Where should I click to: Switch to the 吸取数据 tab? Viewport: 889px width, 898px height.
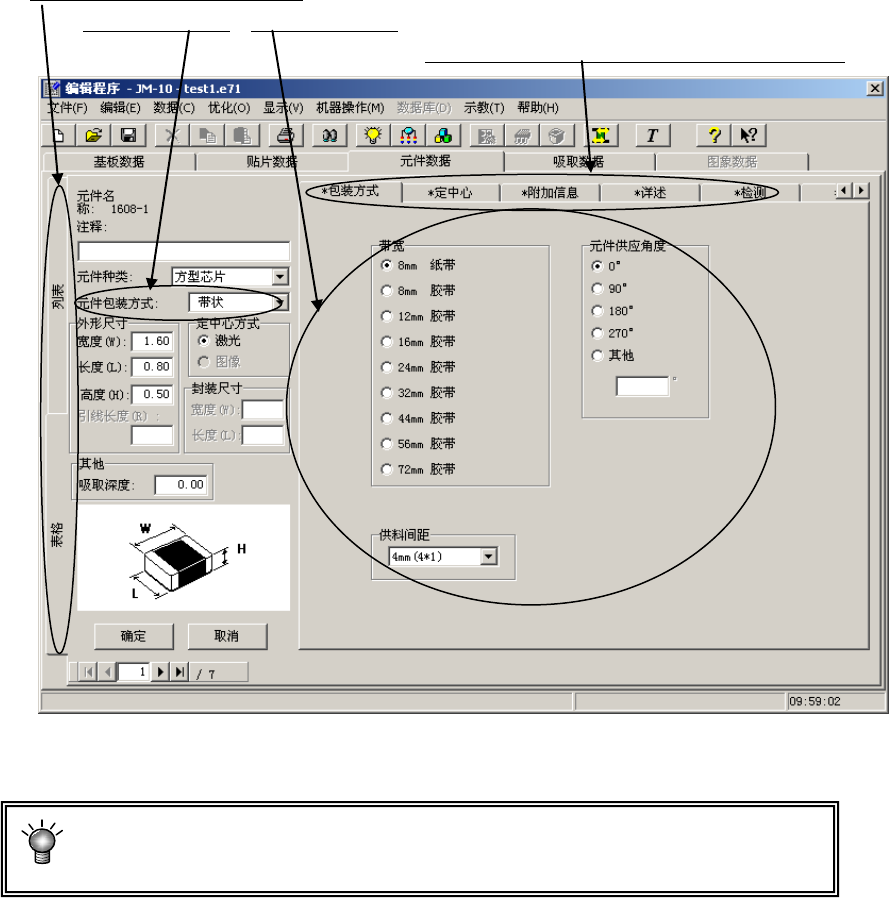click(579, 162)
